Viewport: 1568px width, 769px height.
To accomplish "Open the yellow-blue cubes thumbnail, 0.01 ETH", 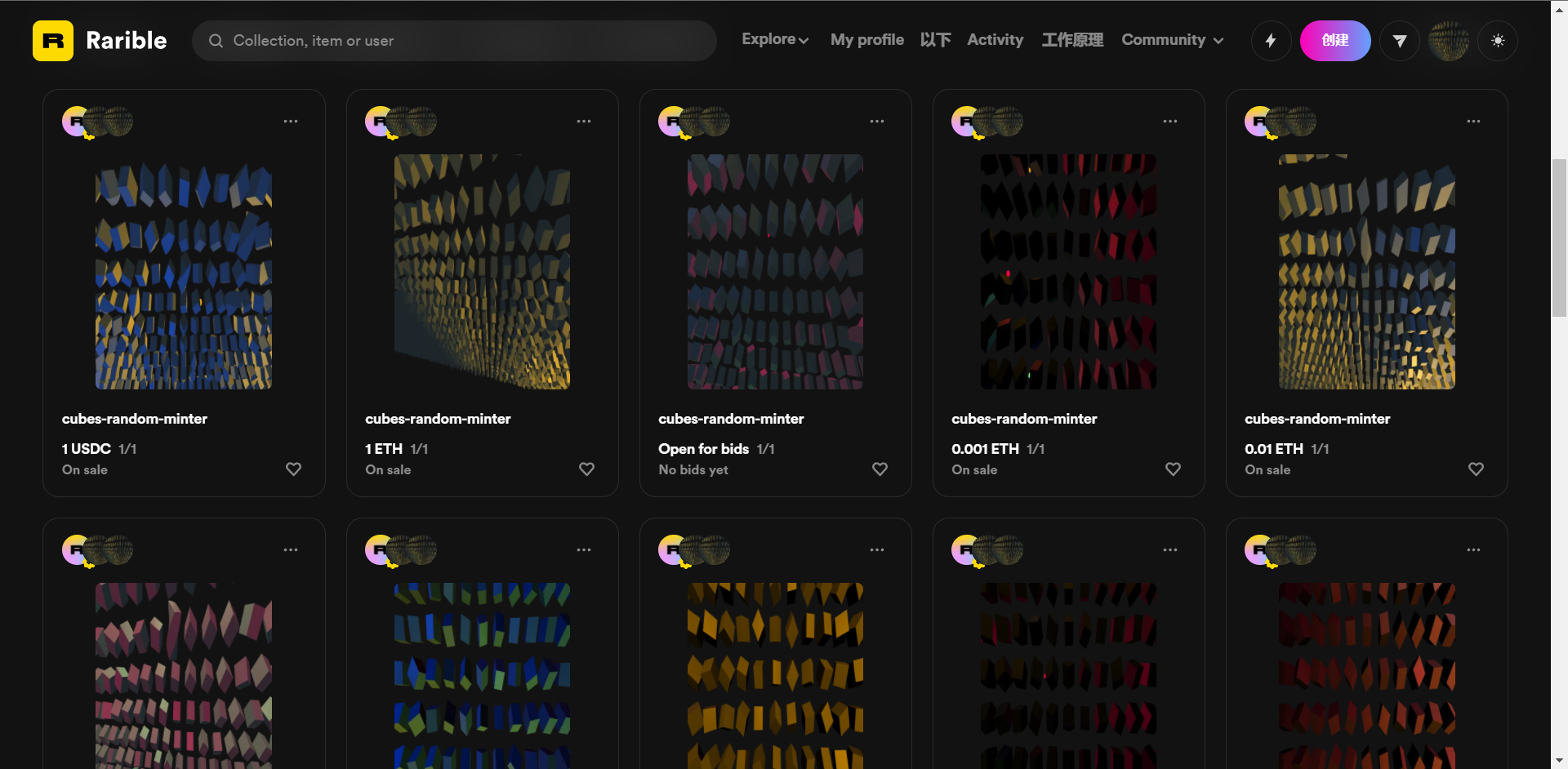I will point(1366,272).
